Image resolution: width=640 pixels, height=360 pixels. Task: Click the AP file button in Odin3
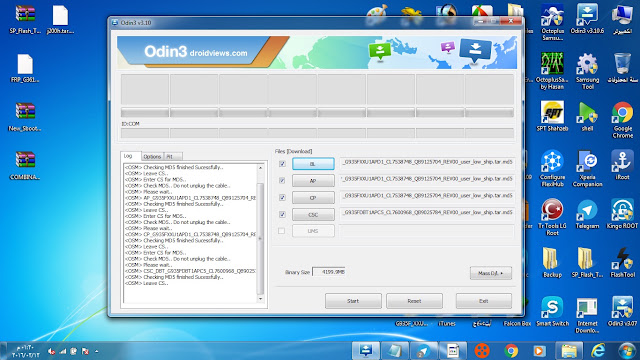pos(313,181)
